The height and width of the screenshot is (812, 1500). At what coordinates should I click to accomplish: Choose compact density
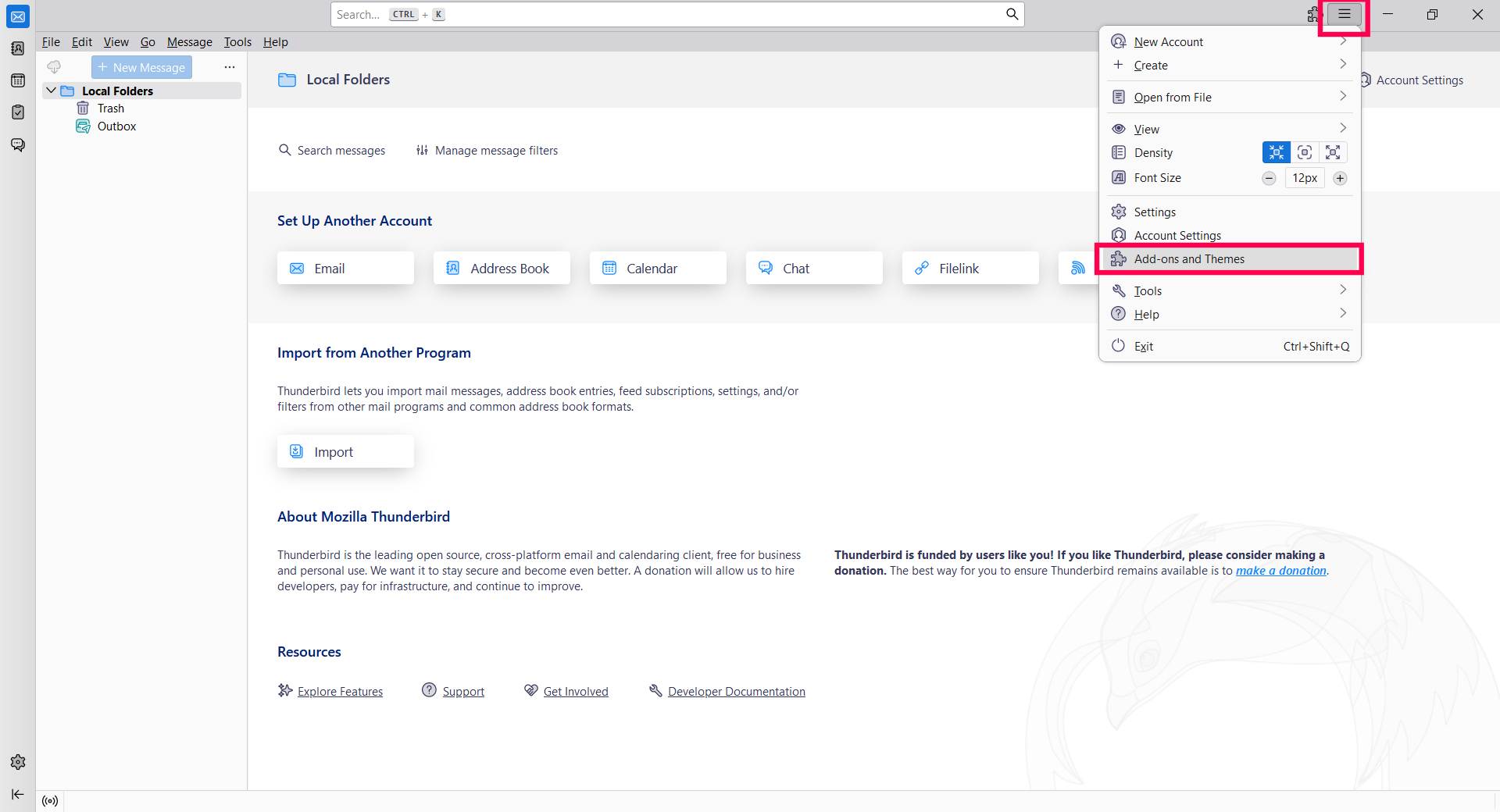click(1277, 152)
